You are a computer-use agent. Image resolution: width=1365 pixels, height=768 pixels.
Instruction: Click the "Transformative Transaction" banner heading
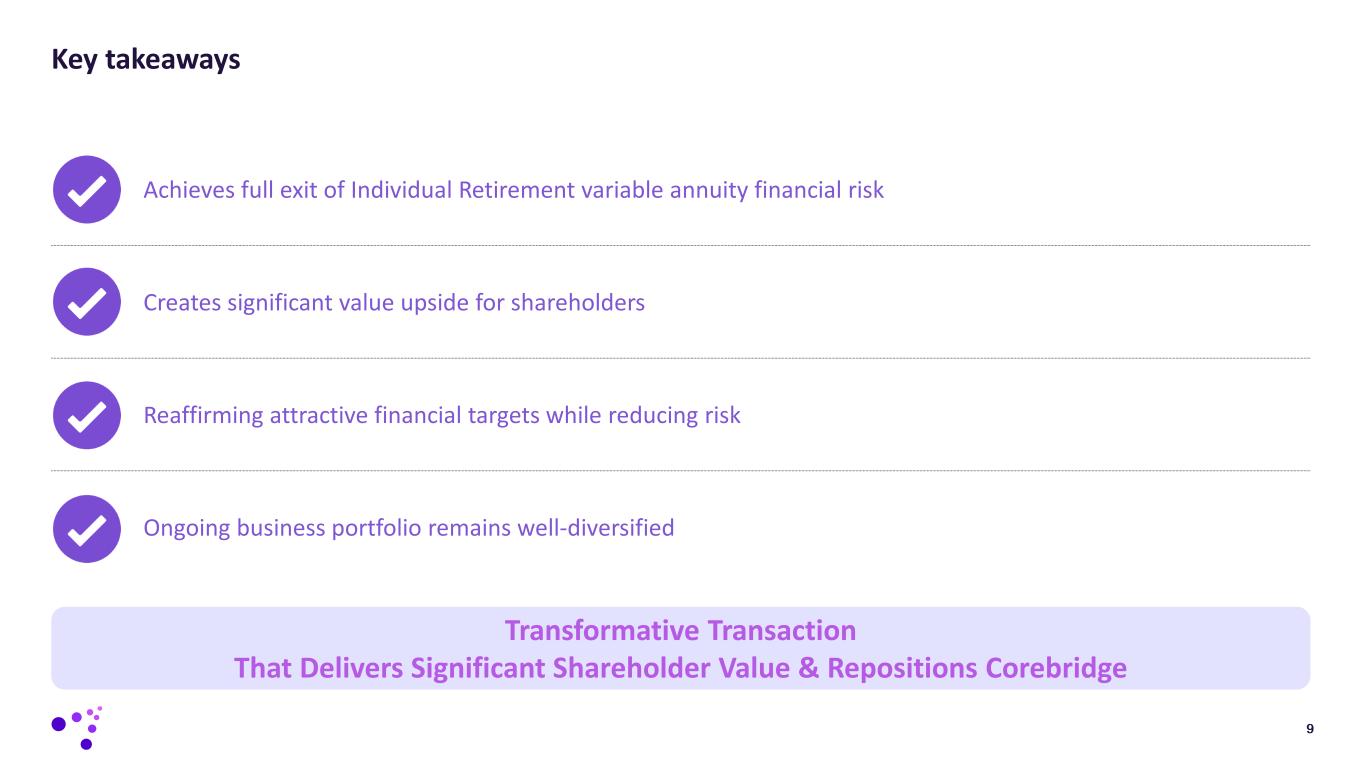pos(680,631)
